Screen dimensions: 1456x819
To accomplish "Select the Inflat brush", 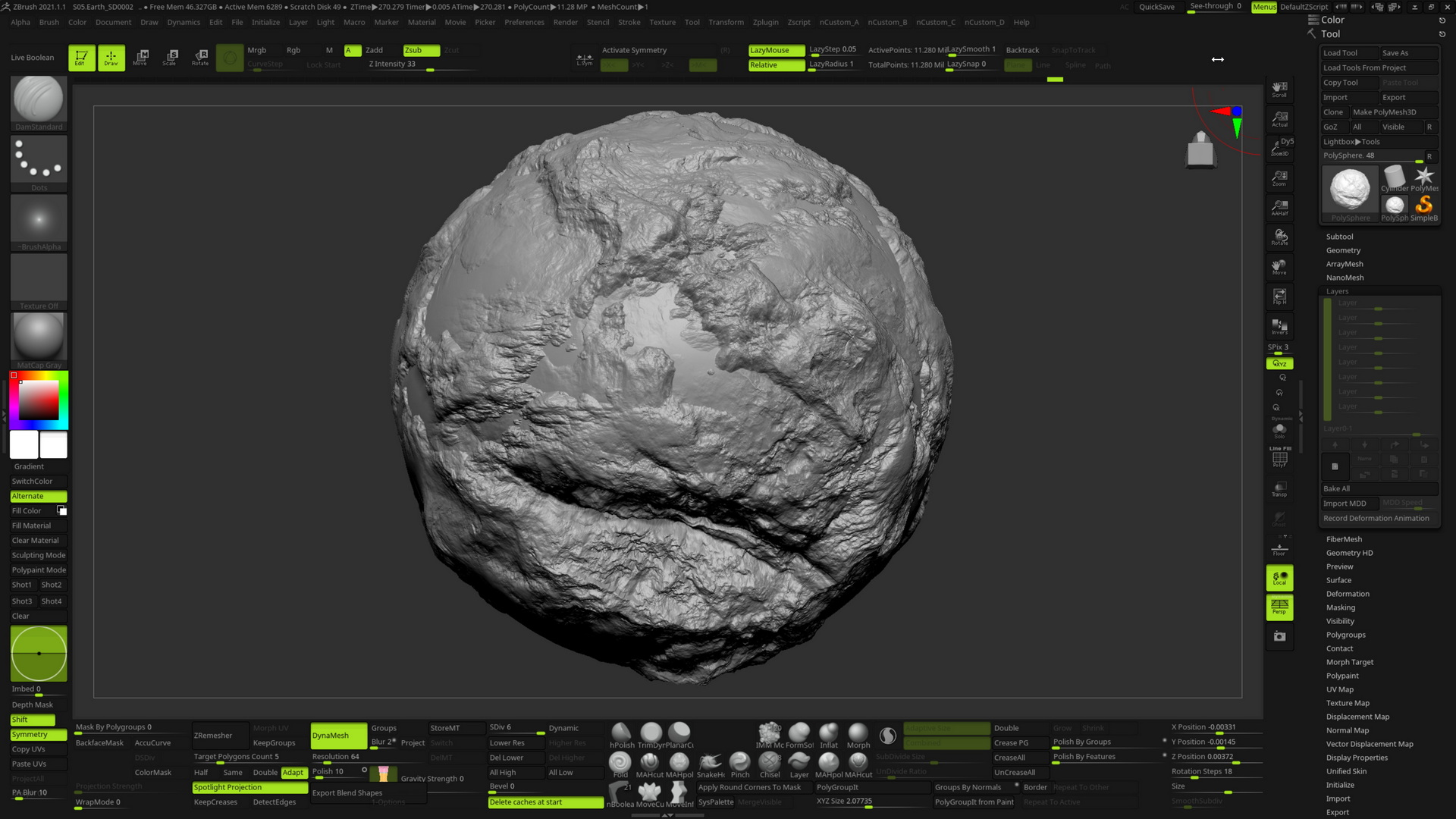I will coord(828,733).
